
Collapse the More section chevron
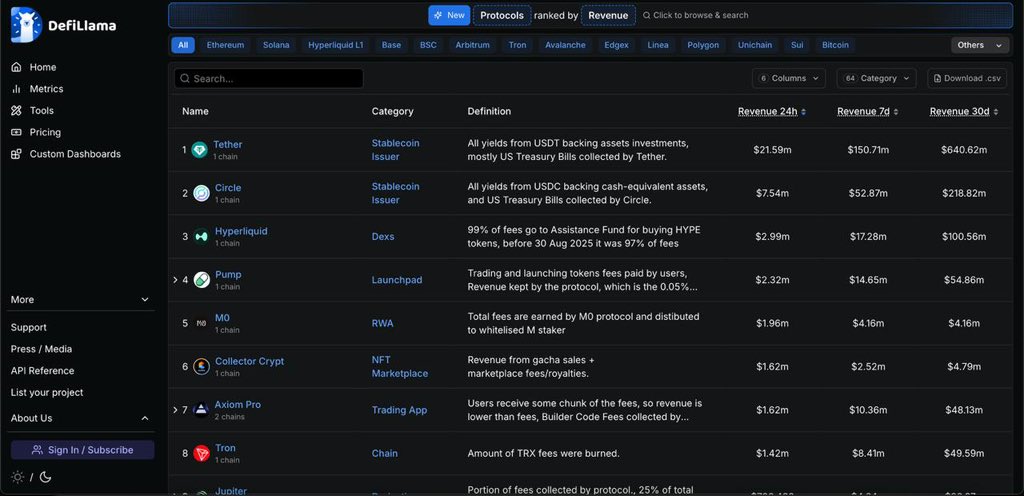145,300
